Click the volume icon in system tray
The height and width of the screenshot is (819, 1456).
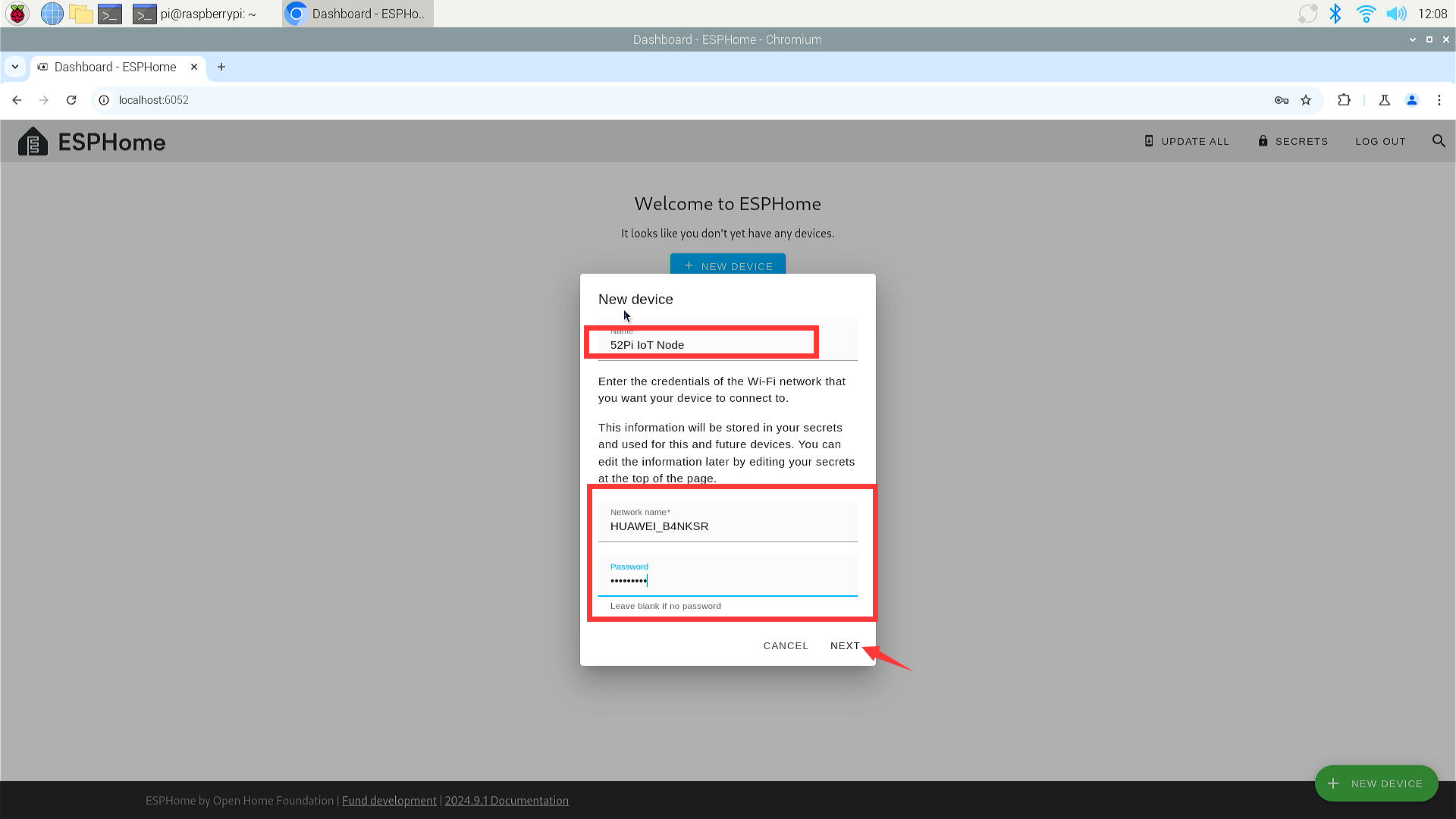pyautogui.click(x=1394, y=13)
